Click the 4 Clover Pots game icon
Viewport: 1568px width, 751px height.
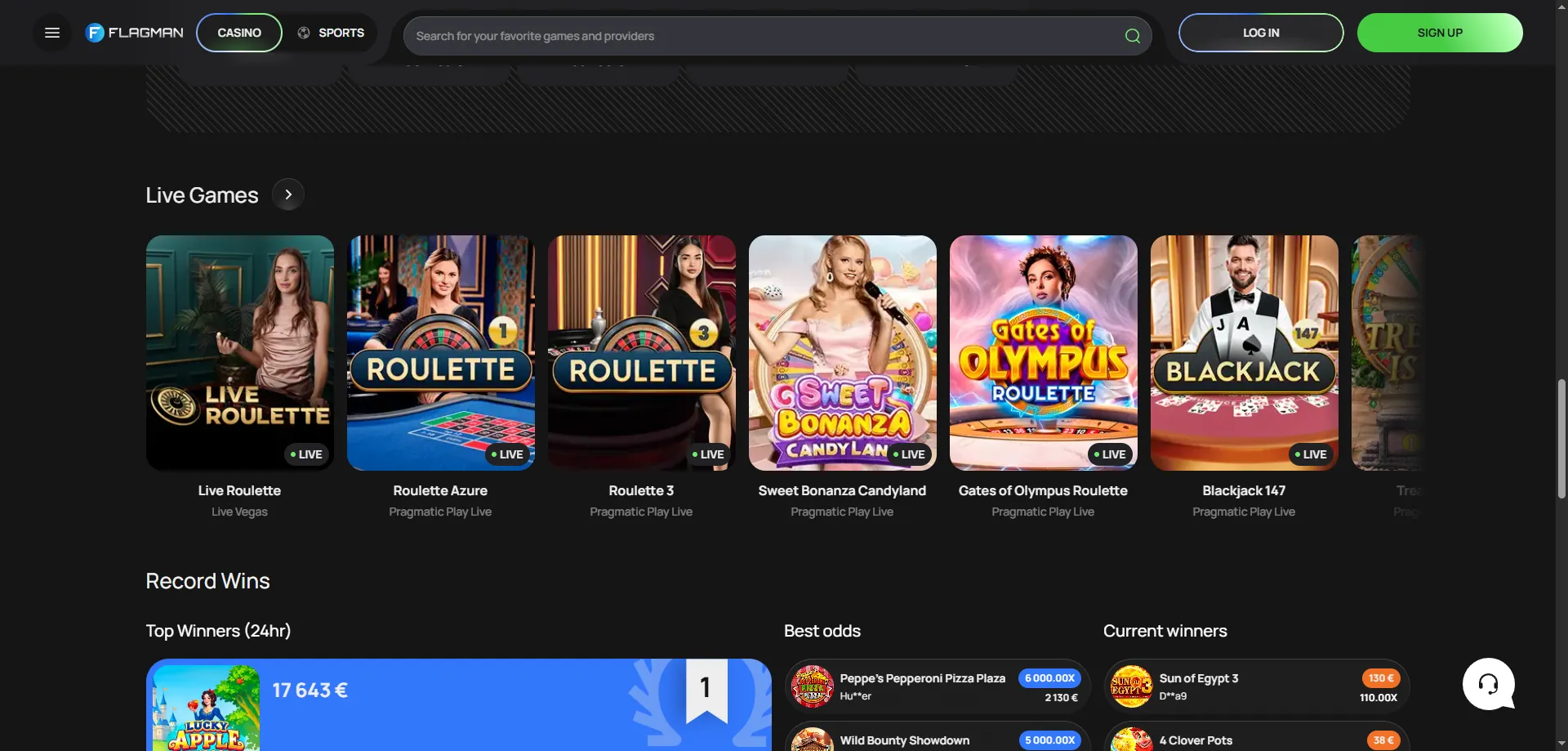coord(1131,740)
